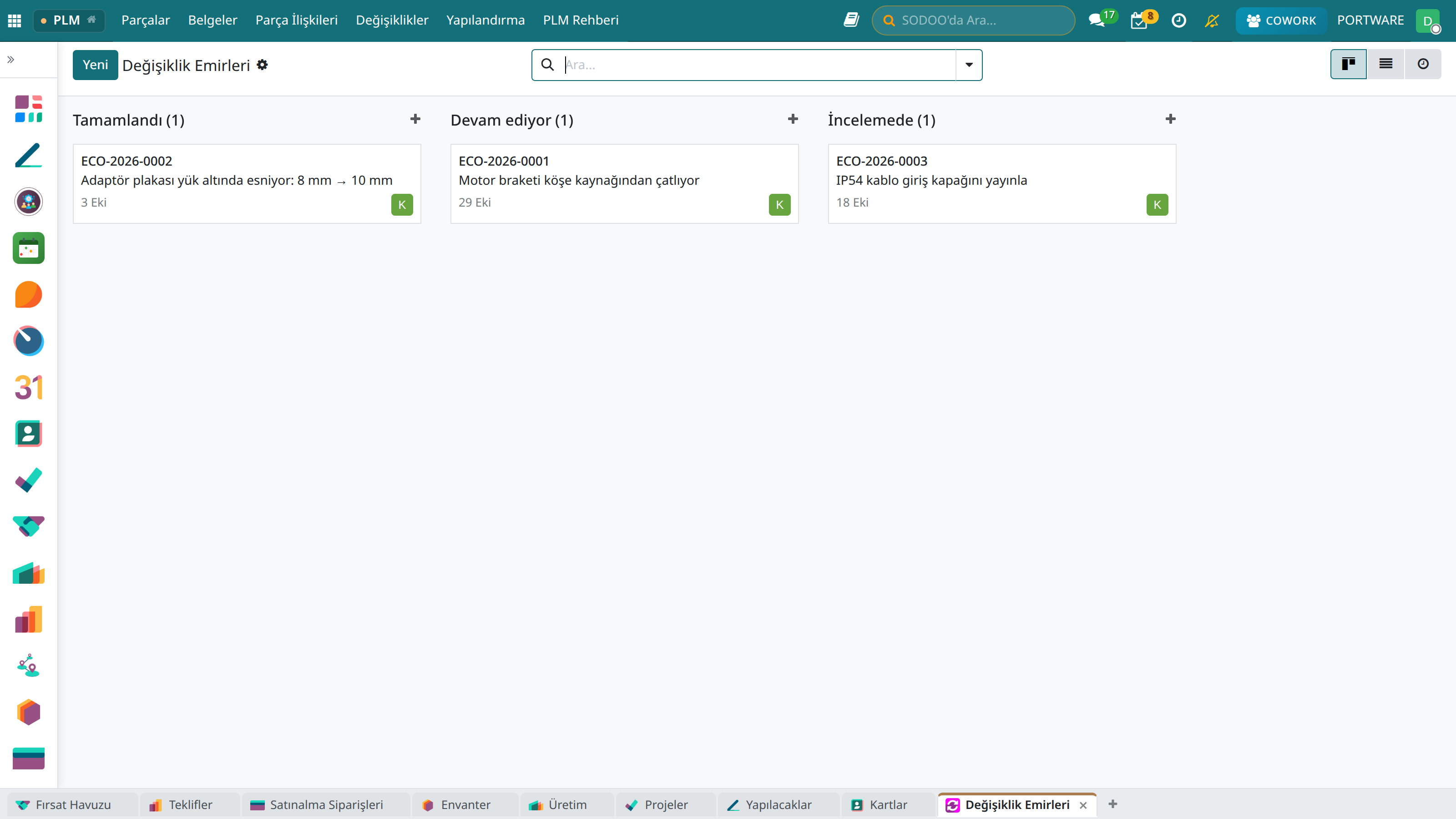Viewport: 1456px width, 819px height.
Task: Open user avatar menu
Action: pos(1428,21)
